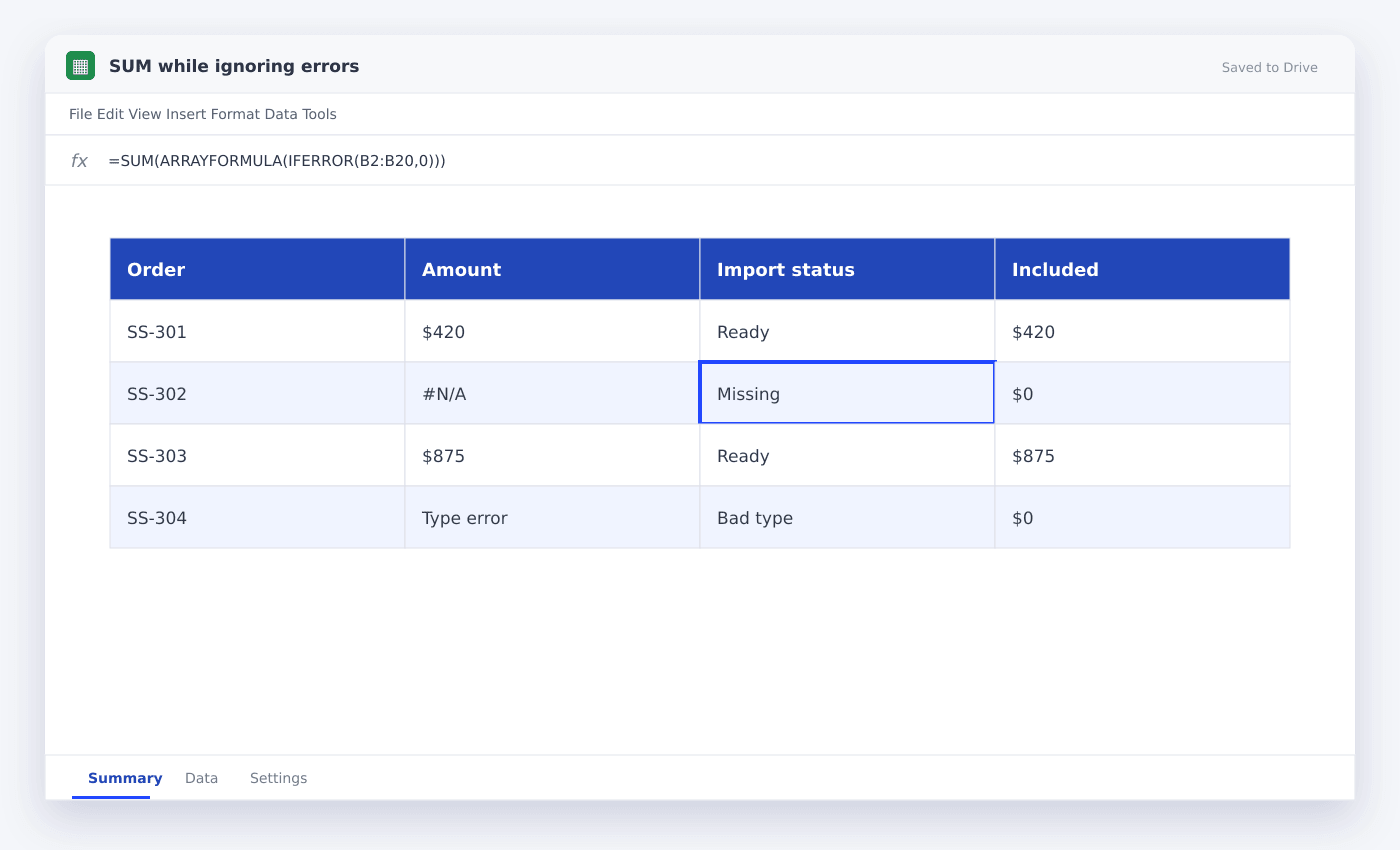Viewport: 1400px width, 850px height.
Task: Switch to the Data sheet tab
Action: tap(201, 778)
